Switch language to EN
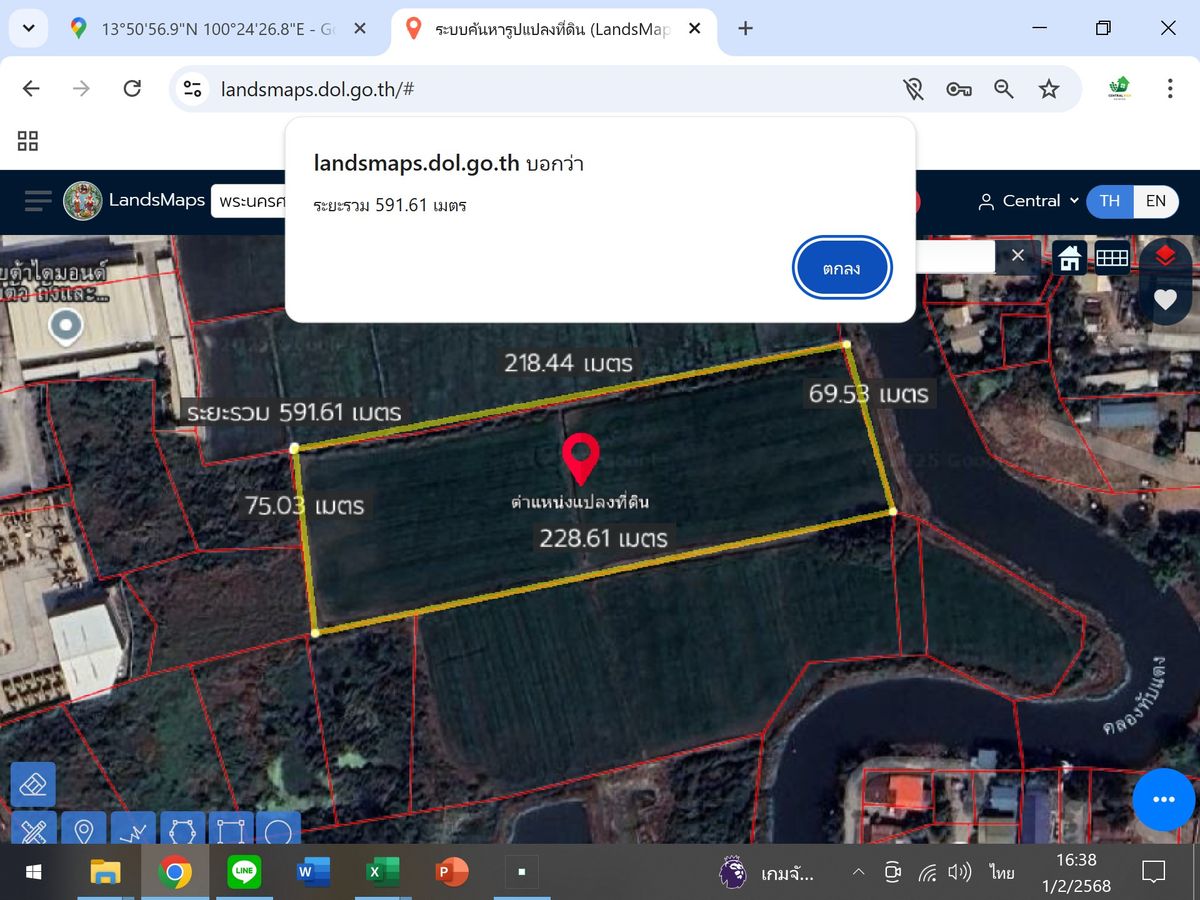The height and width of the screenshot is (900, 1200). click(1155, 201)
